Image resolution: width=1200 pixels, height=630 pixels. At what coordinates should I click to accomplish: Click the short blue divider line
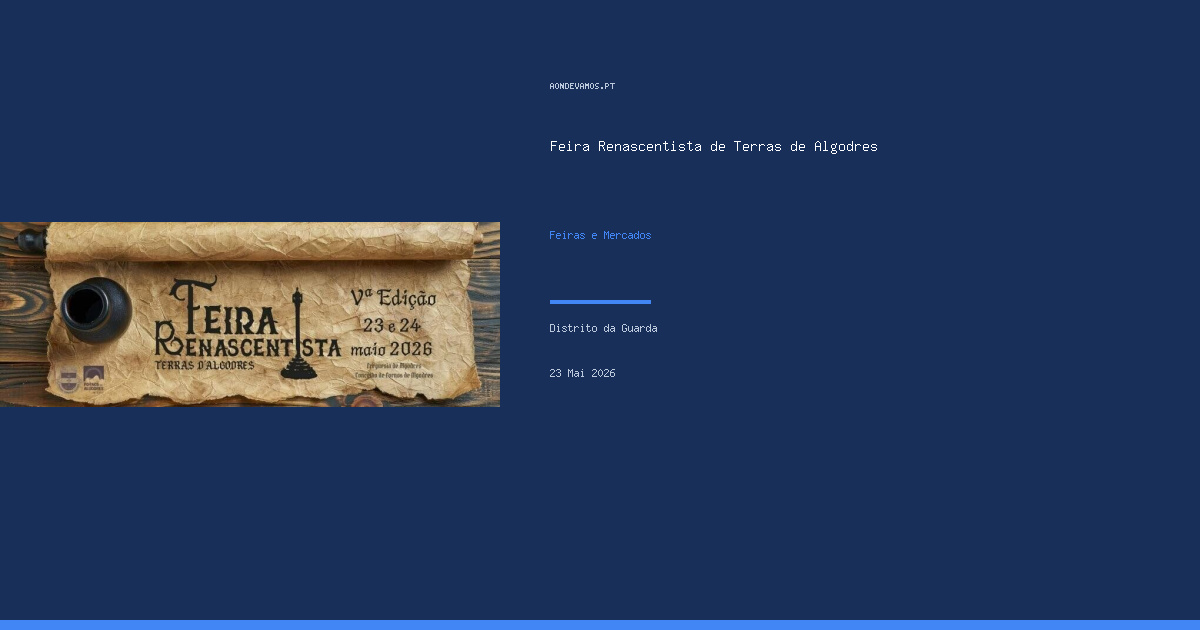600,301
